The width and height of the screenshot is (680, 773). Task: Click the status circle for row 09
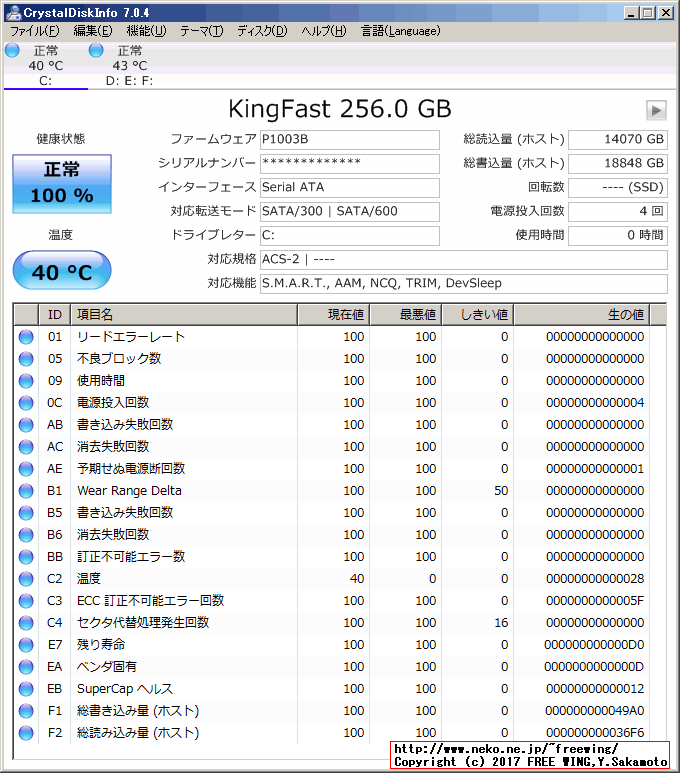click(x=26, y=381)
